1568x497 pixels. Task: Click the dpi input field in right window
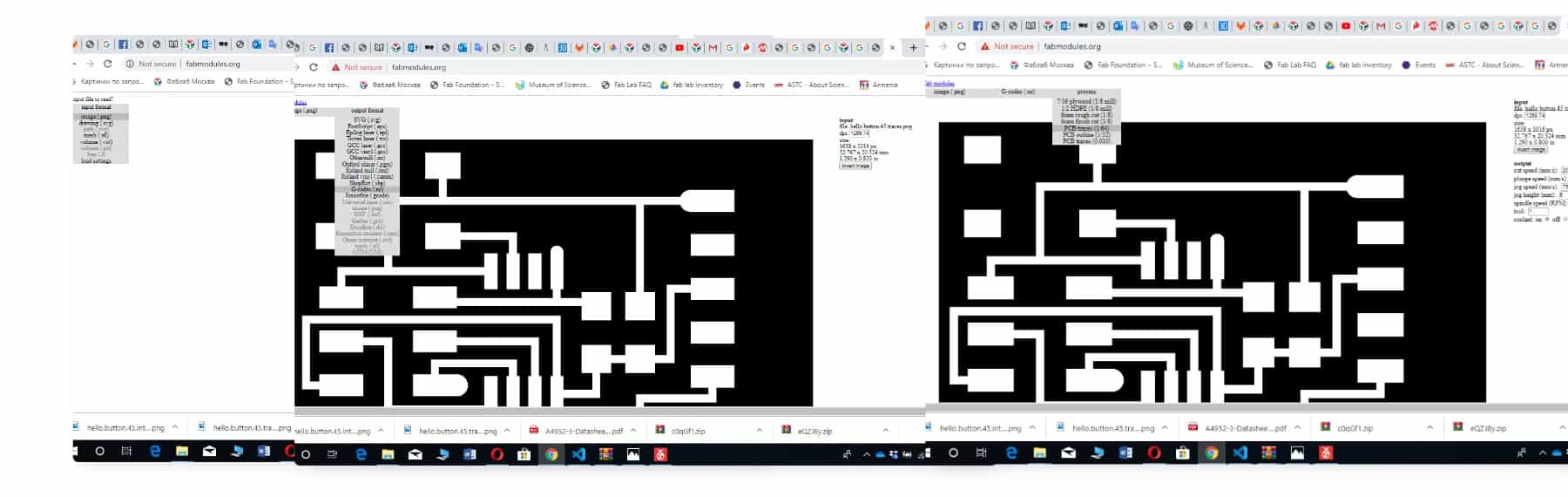(x=1535, y=115)
